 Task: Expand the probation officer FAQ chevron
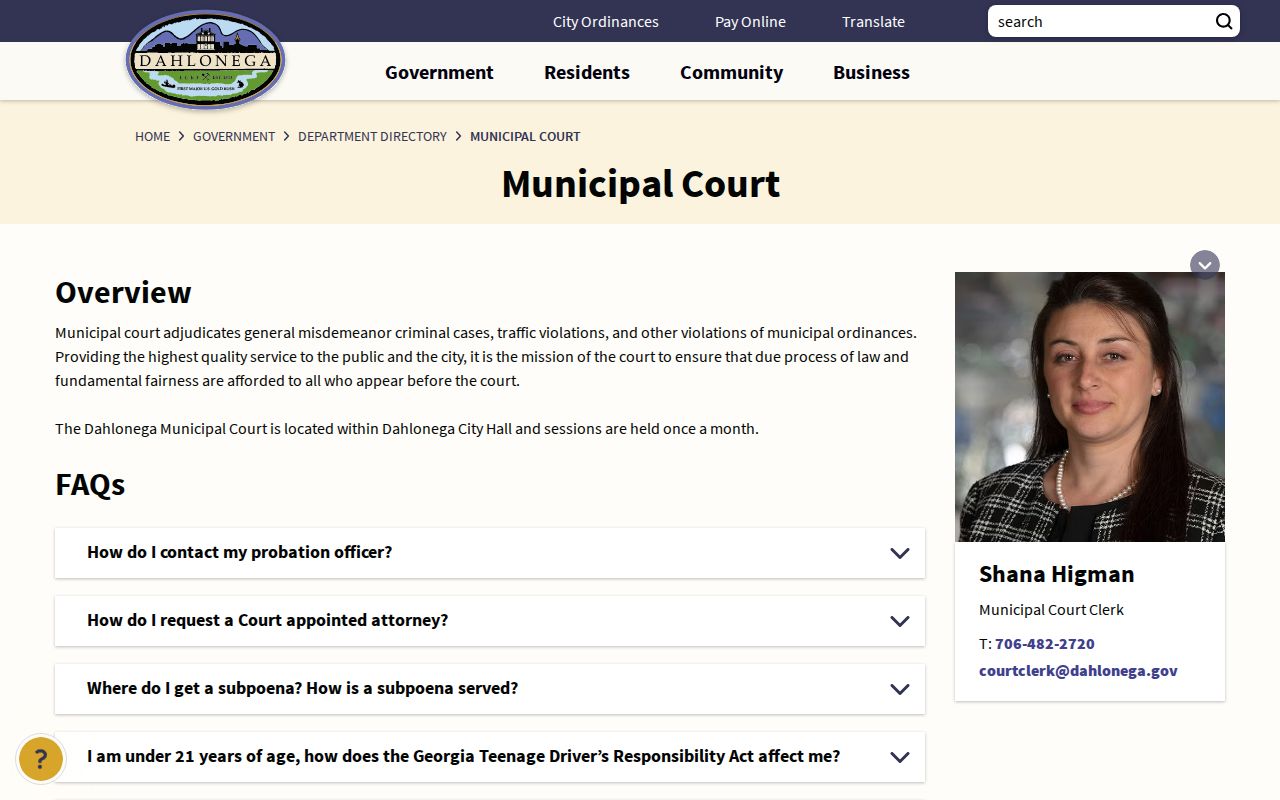[x=900, y=553]
